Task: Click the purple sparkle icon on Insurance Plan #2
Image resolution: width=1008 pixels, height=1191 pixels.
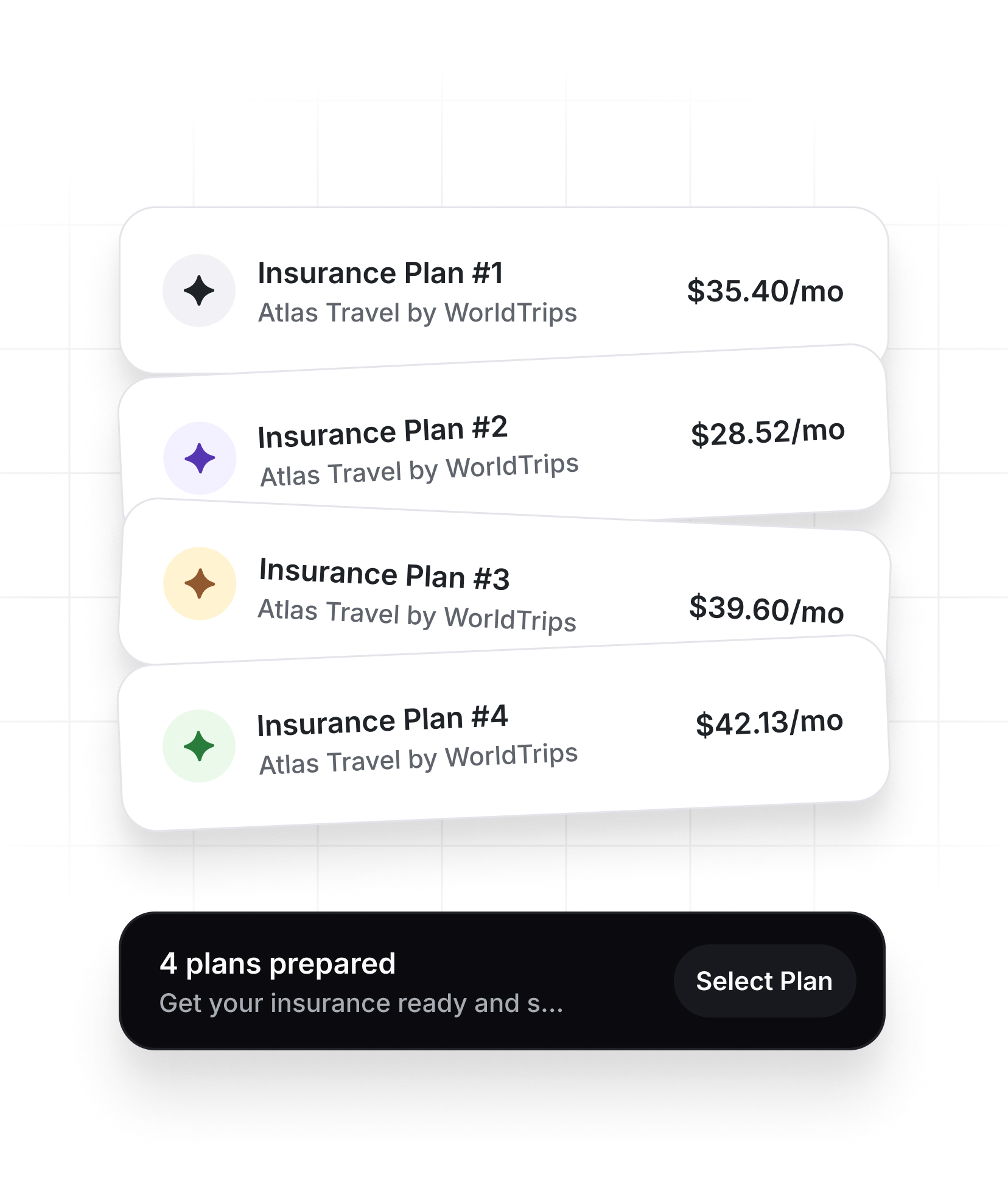Action: [198, 458]
